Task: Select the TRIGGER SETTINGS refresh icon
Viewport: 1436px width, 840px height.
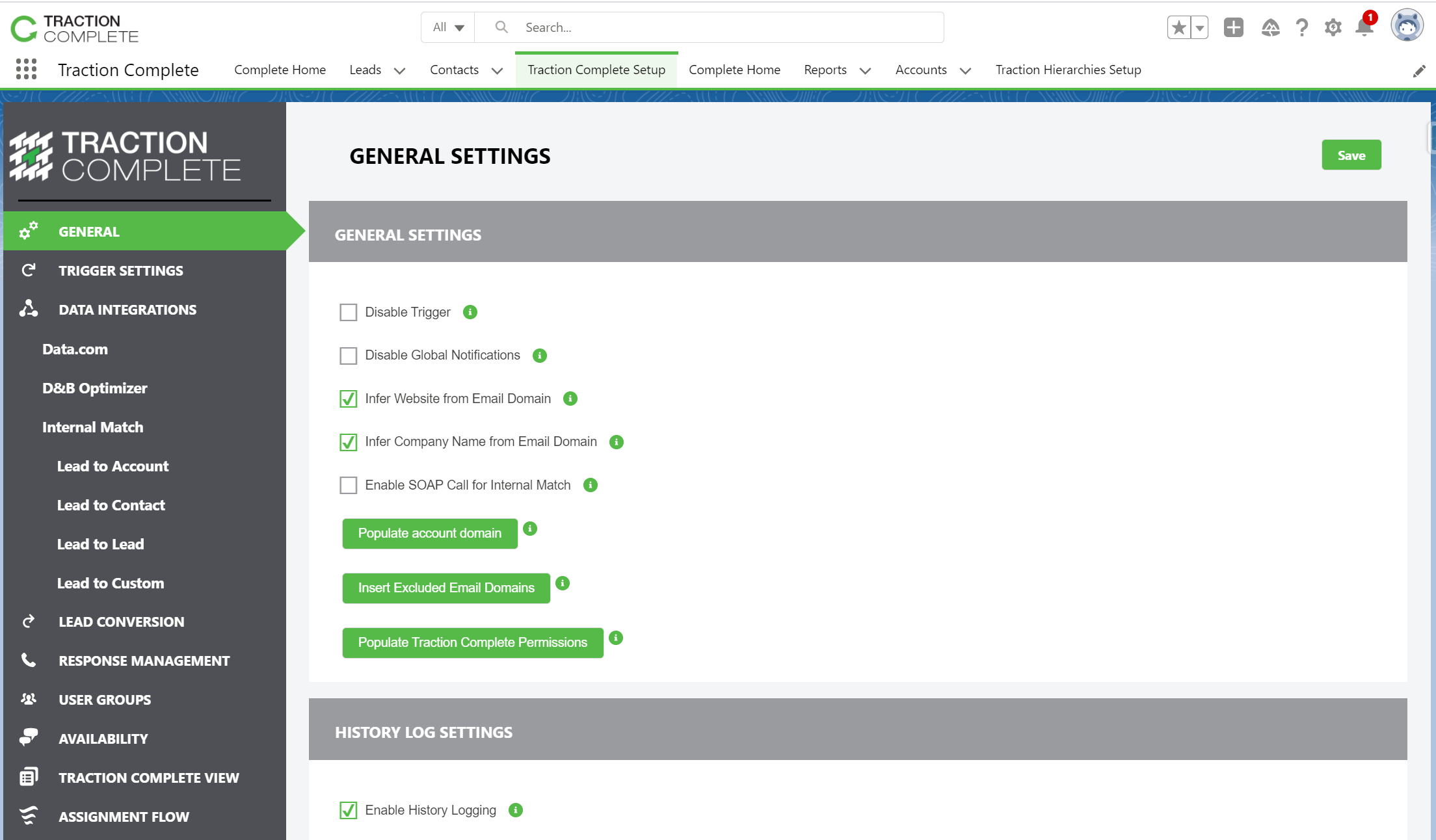Action: pos(29,270)
